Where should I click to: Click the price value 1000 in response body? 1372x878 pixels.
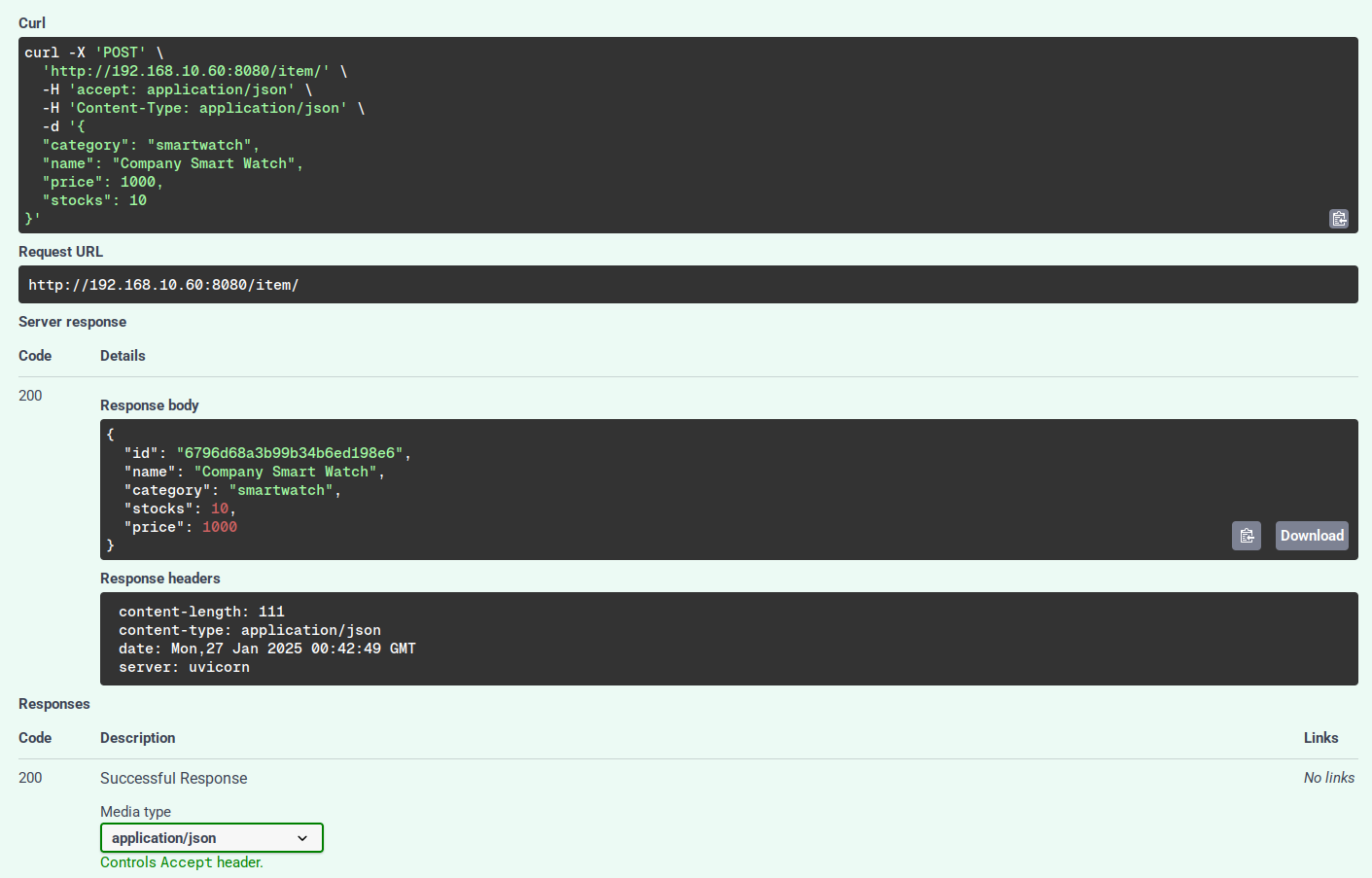(219, 527)
